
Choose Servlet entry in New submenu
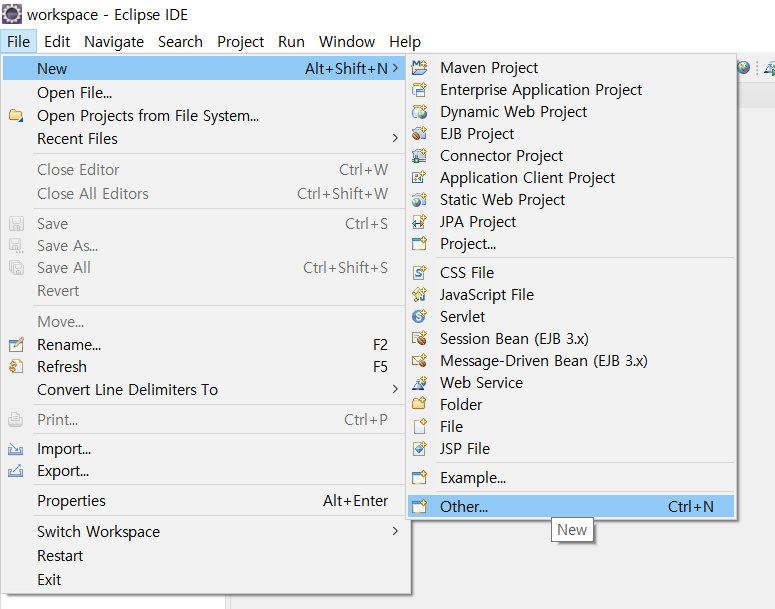click(x=571, y=316)
